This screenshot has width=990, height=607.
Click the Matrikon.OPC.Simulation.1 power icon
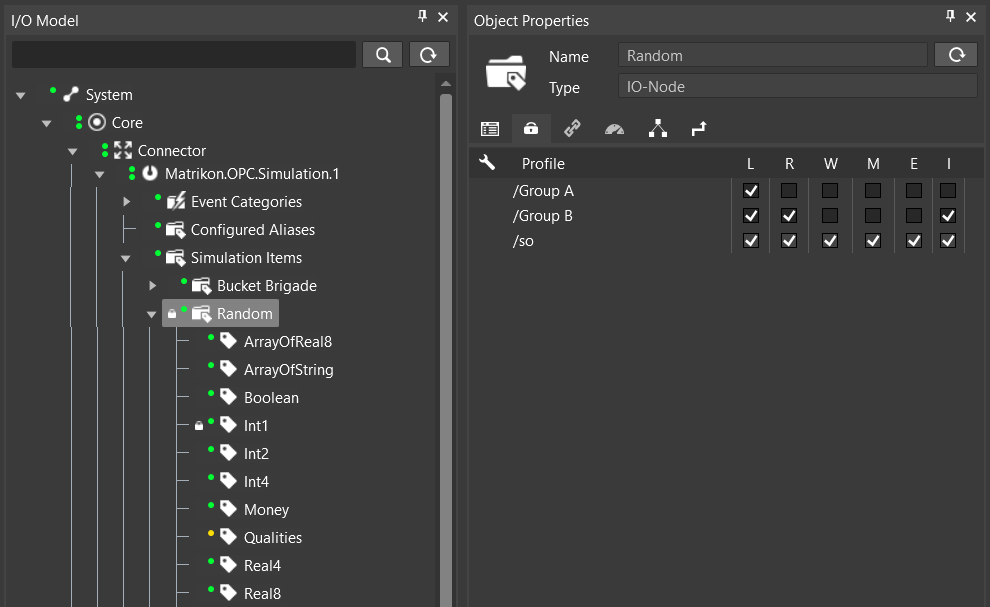click(x=150, y=173)
